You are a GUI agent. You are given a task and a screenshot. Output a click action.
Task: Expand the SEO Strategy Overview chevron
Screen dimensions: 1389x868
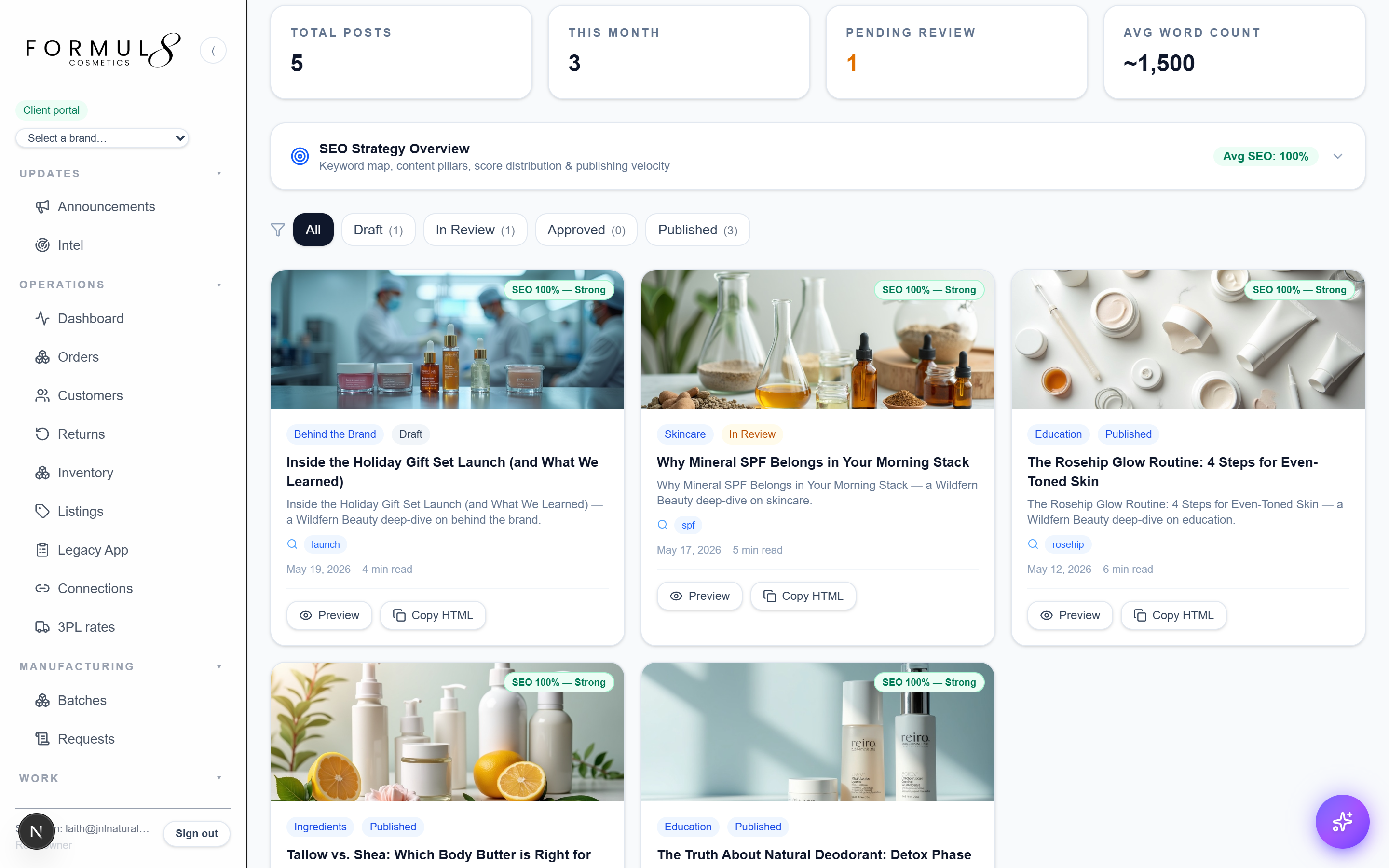1337,156
